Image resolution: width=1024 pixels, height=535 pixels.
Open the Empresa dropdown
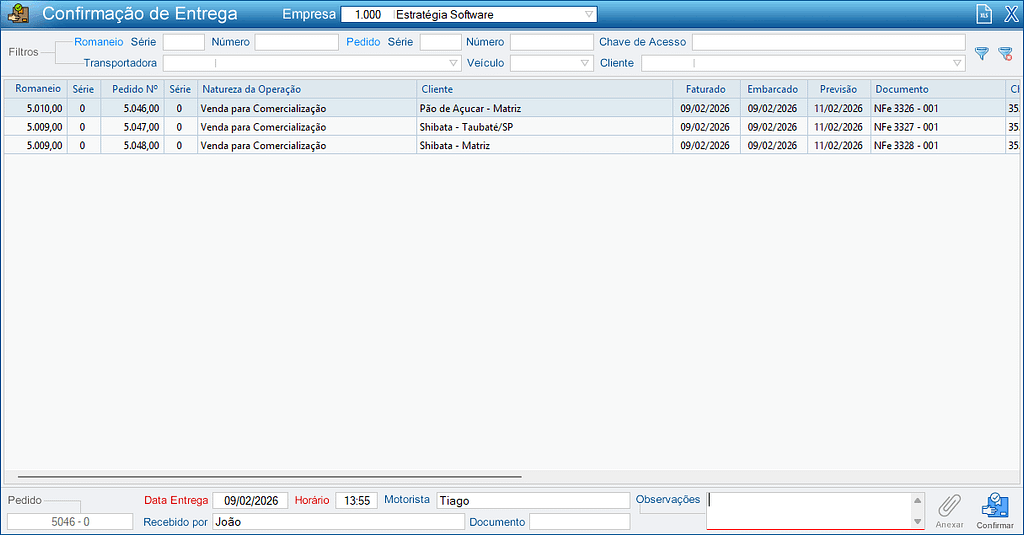(588, 14)
